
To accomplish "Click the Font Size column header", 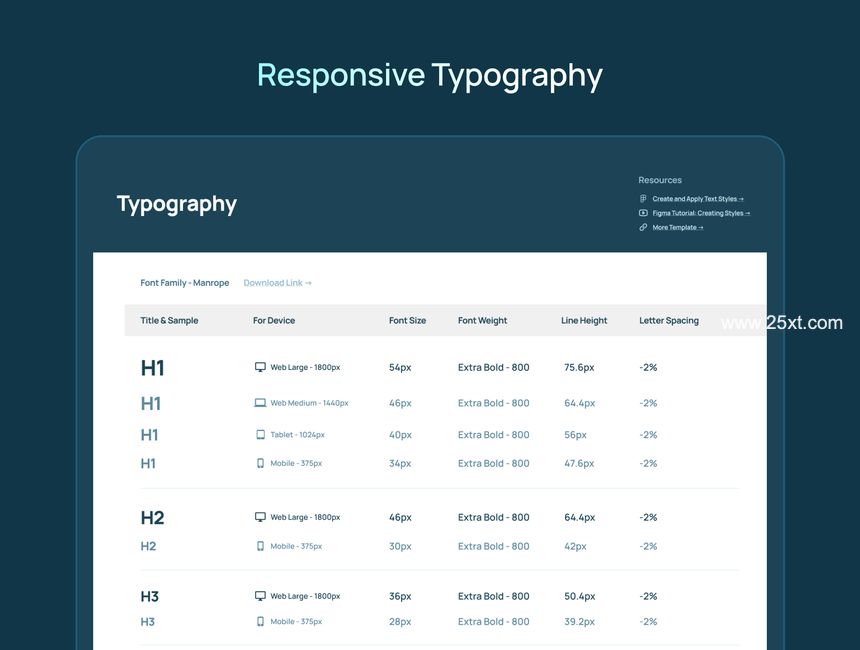I will (x=408, y=320).
